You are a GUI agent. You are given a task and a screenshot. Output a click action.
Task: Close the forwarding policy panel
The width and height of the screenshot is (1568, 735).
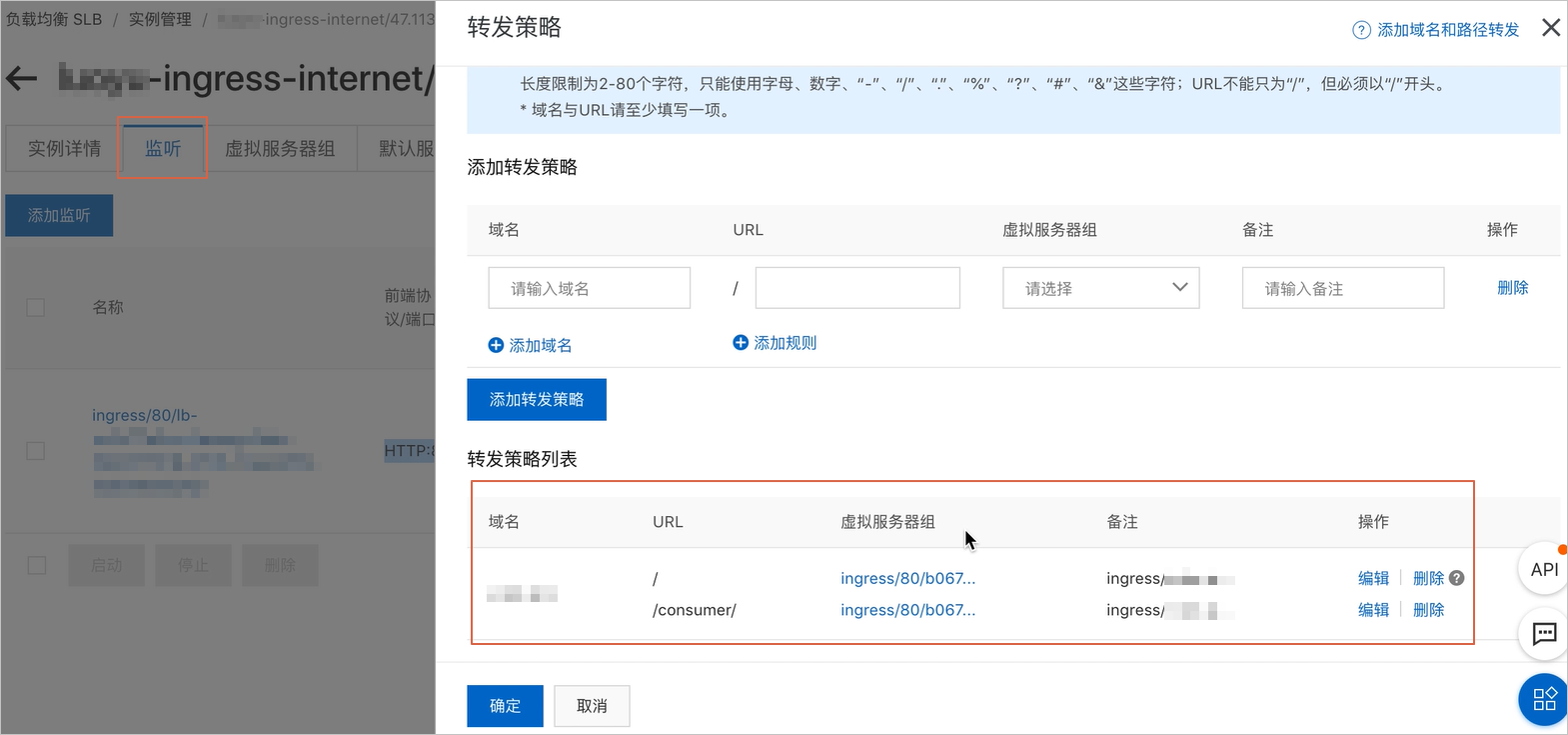[1550, 28]
